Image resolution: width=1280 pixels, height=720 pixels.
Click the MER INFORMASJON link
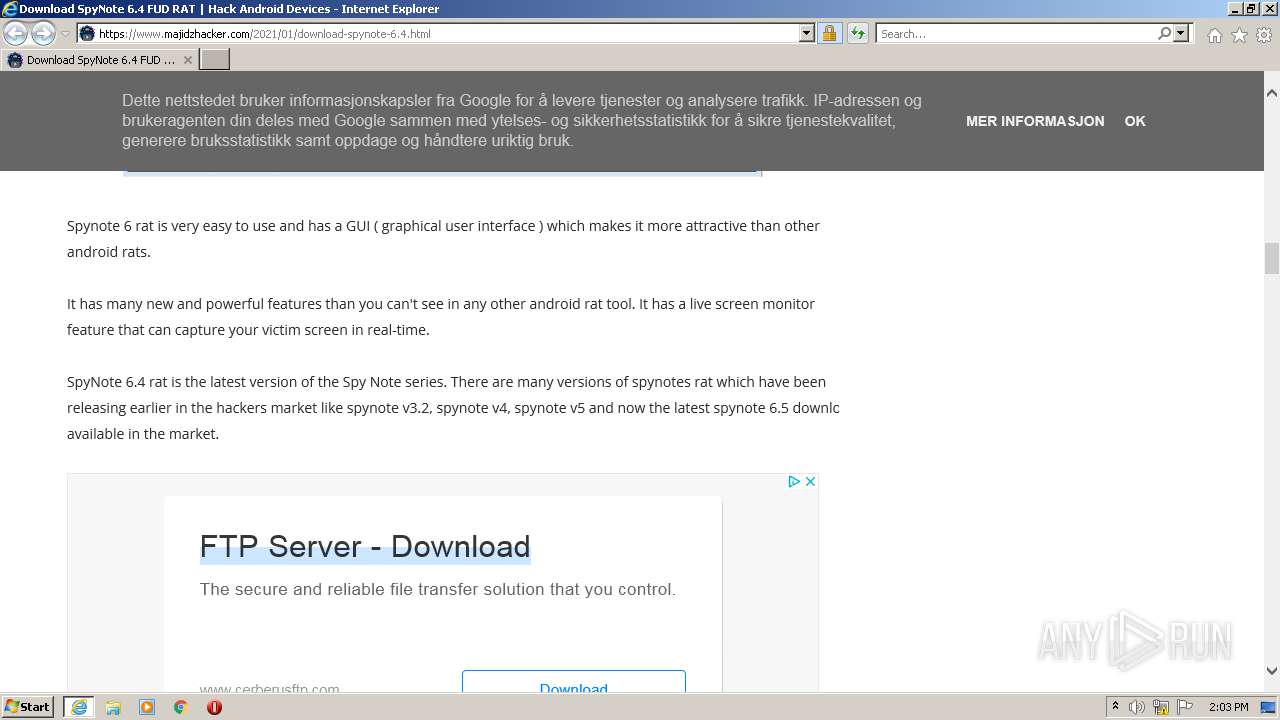pyautogui.click(x=1035, y=121)
